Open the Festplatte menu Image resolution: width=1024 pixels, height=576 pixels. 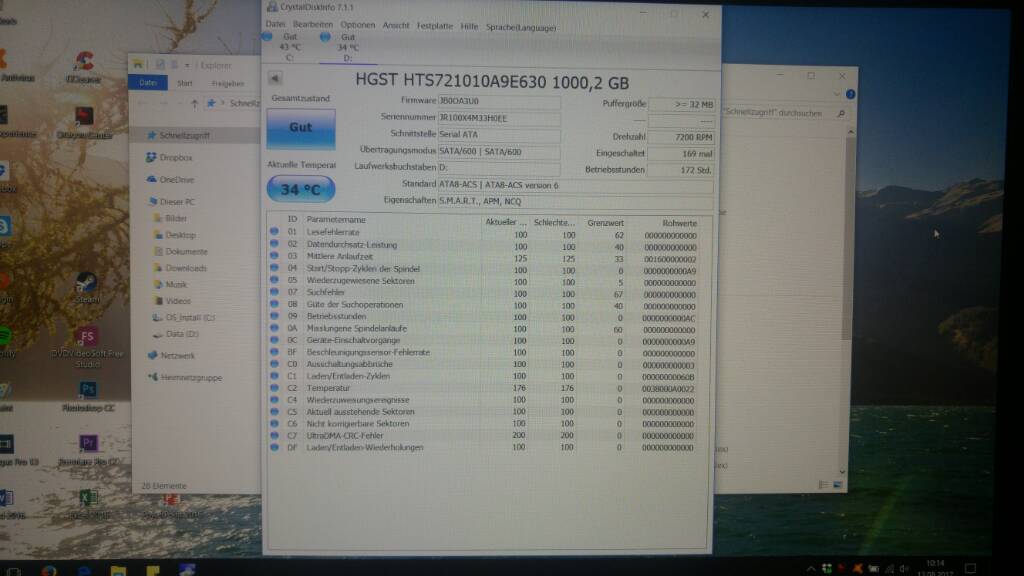[435, 26]
